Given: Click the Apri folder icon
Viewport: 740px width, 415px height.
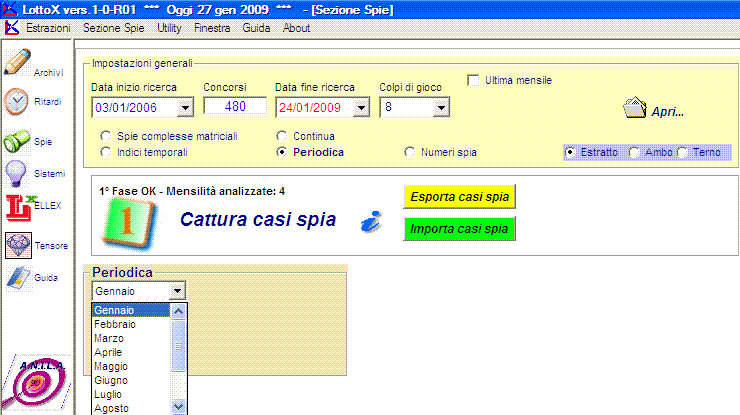Looking at the screenshot, I should point(634,108).
